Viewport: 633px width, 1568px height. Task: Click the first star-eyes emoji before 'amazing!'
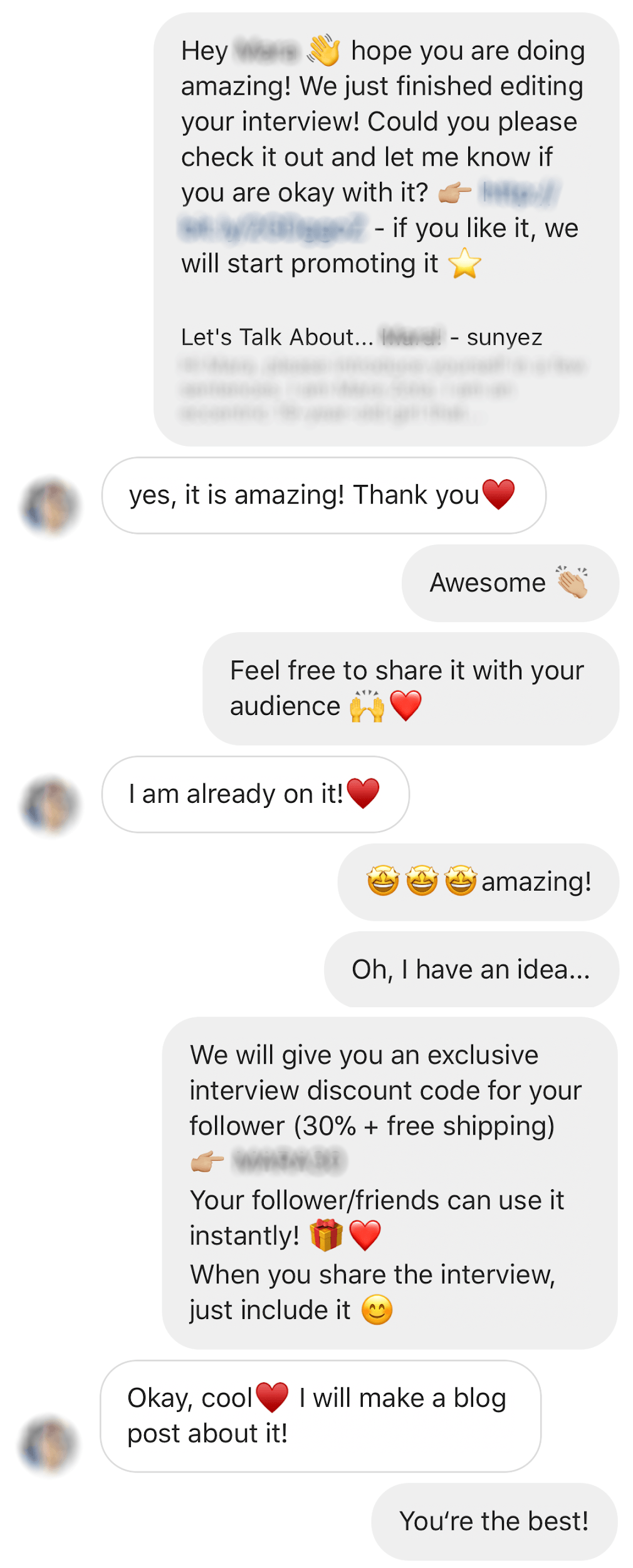pos(383,881)
